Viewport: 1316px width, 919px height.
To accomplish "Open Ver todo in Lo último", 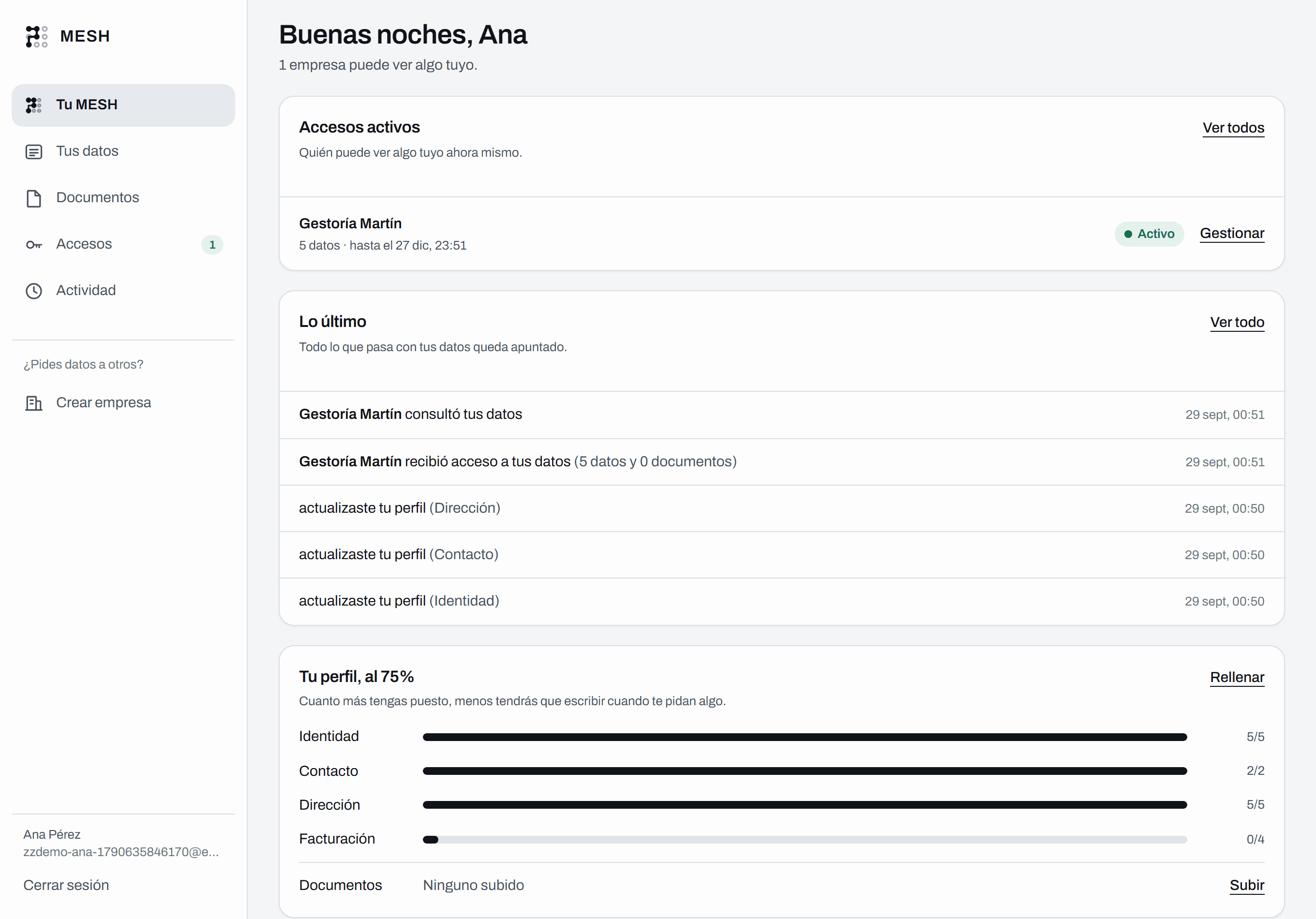I will (1237, 322).
